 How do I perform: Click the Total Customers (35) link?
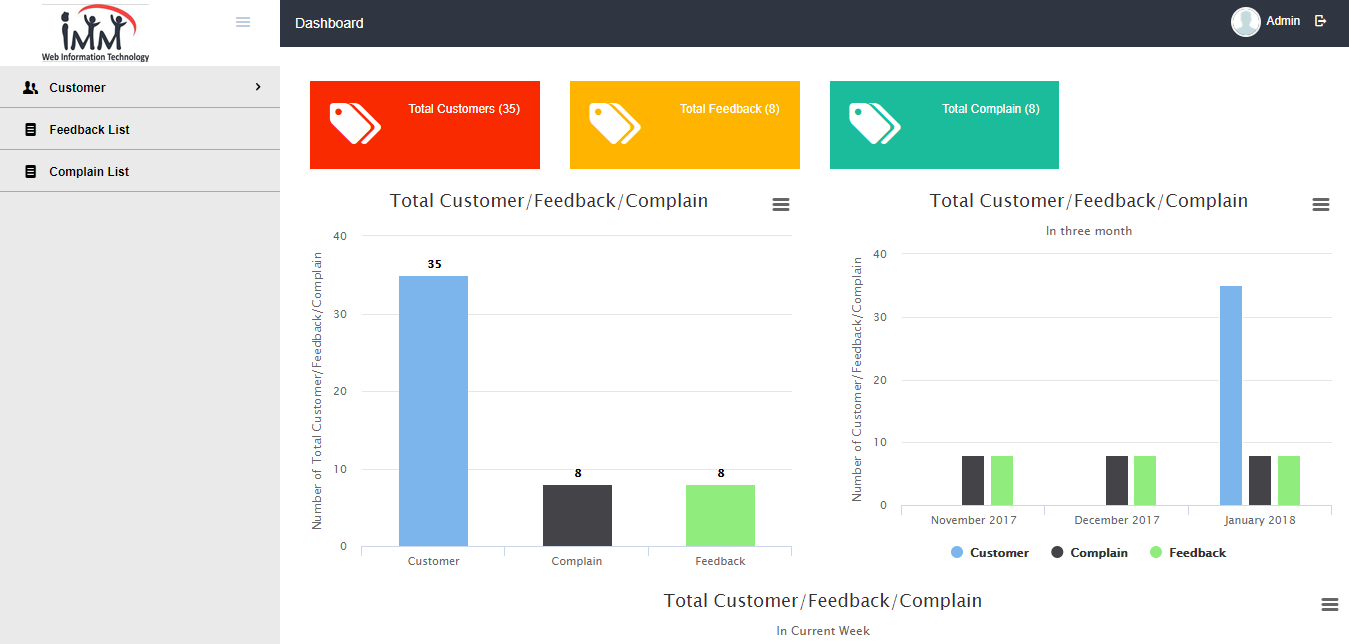pyautogui.click(x=464, y=109)
